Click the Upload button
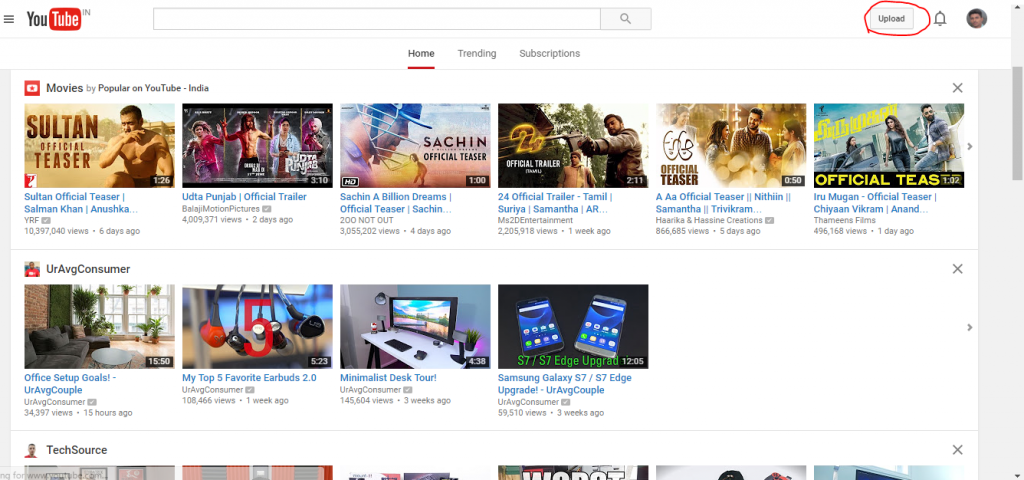Viewport: 1024px width, 480px height. (x=891, y=19)
